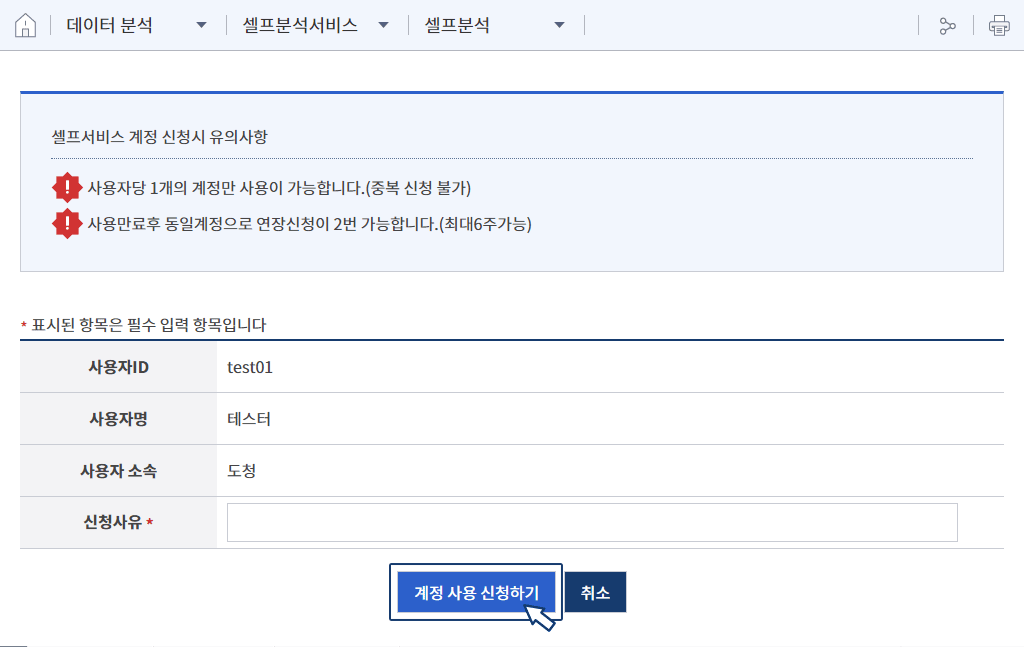Click the printer icon to print the page

click(x=999, y=26)
